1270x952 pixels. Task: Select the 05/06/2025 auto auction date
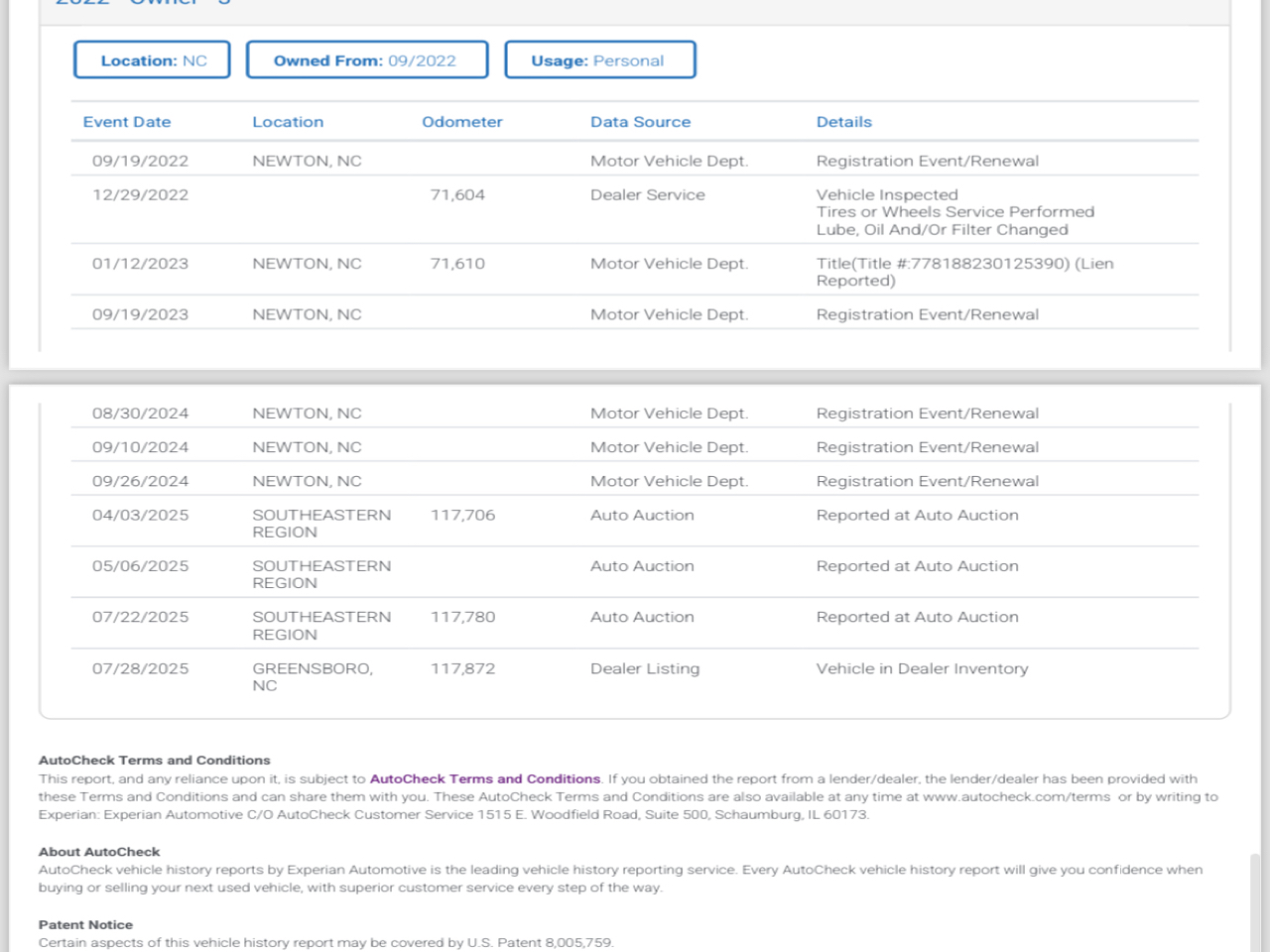(x=140, y=566)
